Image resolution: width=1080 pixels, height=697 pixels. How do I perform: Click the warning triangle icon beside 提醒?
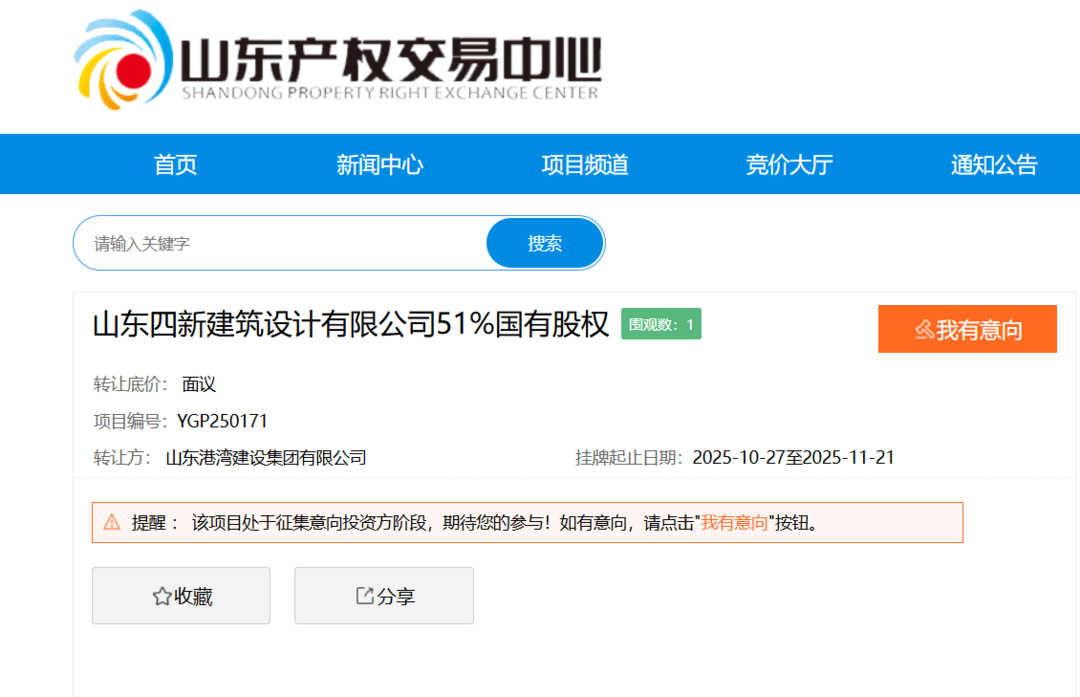112,522
